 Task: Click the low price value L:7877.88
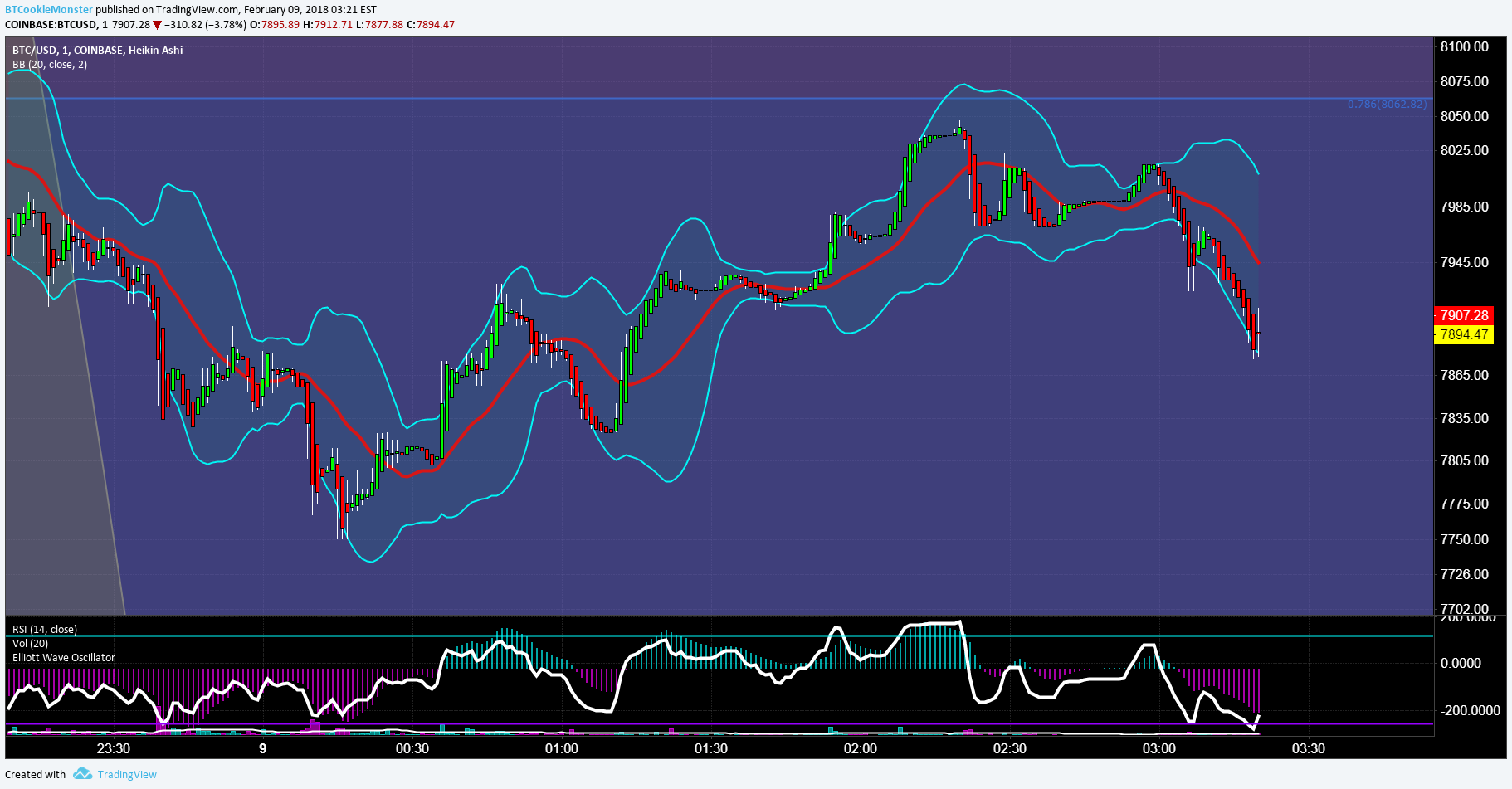coord(379,24)
